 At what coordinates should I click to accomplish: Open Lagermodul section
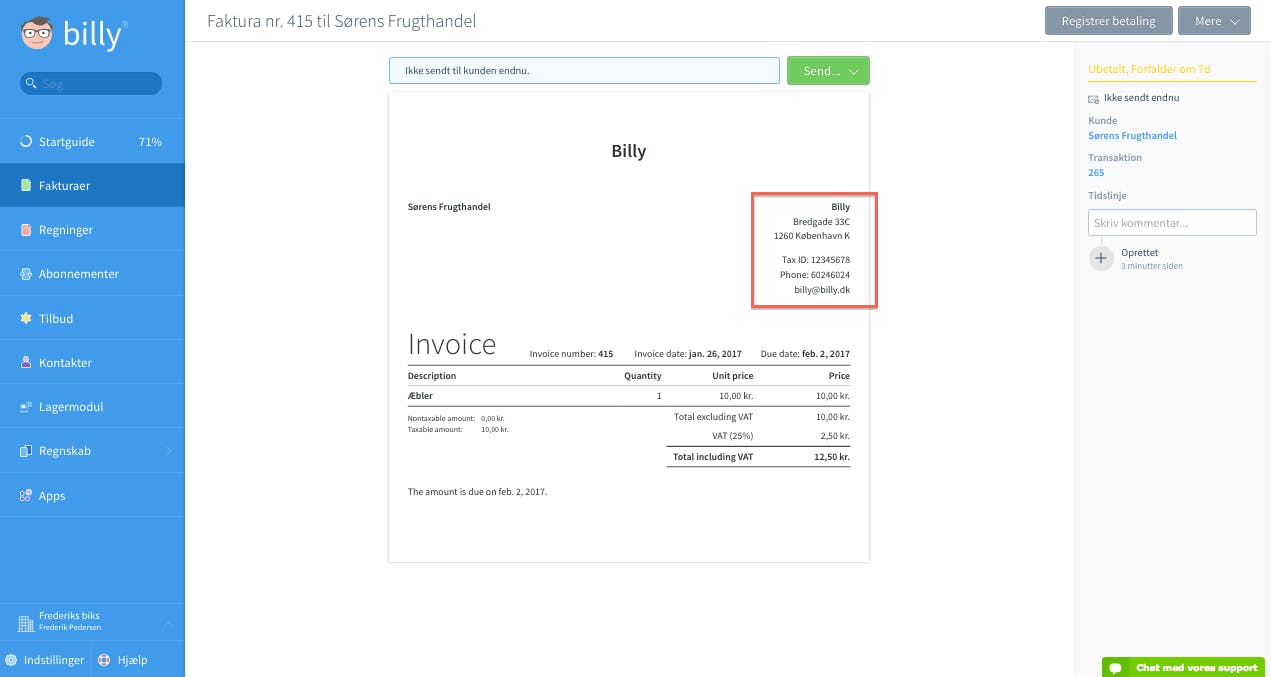pos(92,407)
